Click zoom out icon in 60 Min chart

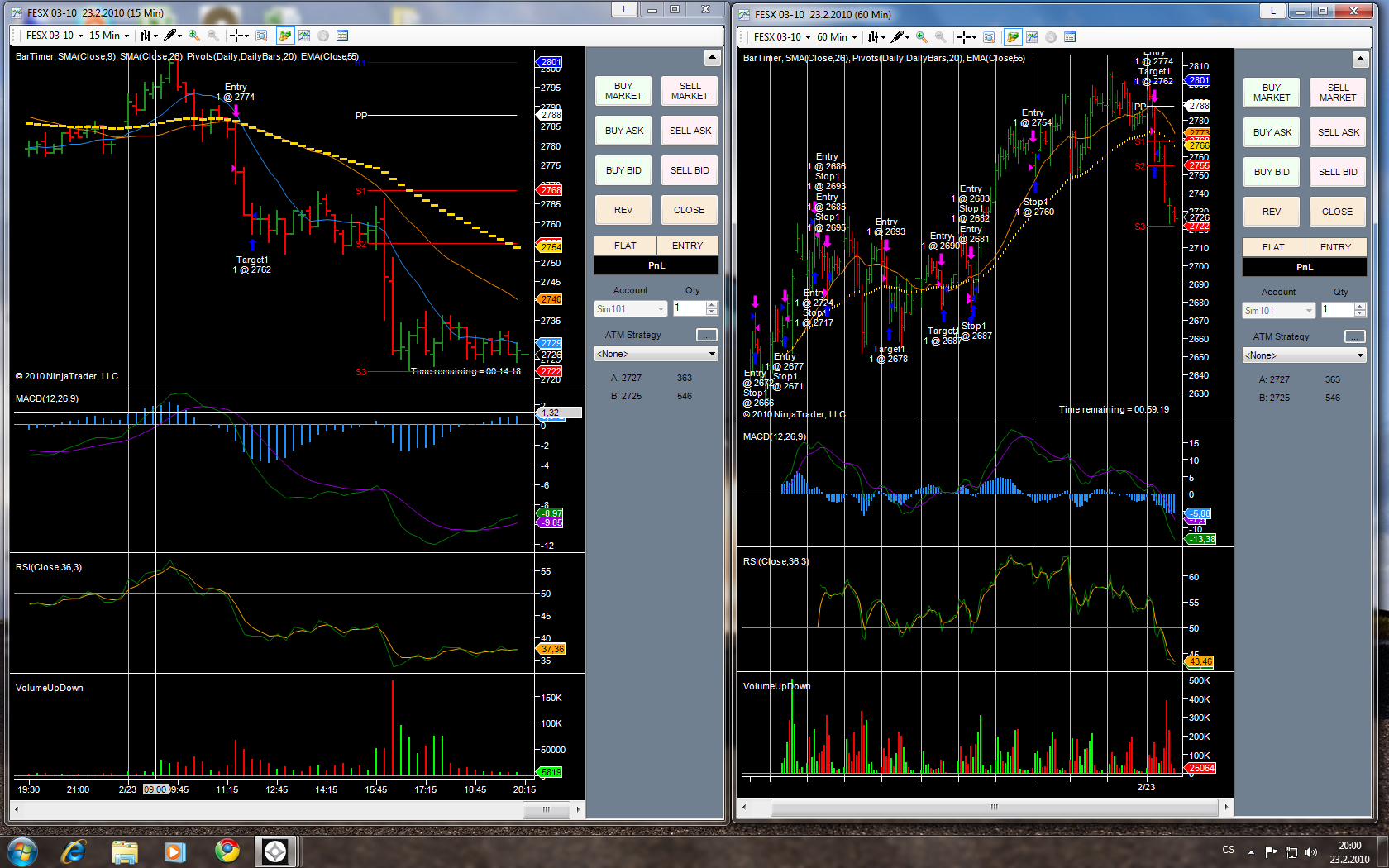[941, 37]
